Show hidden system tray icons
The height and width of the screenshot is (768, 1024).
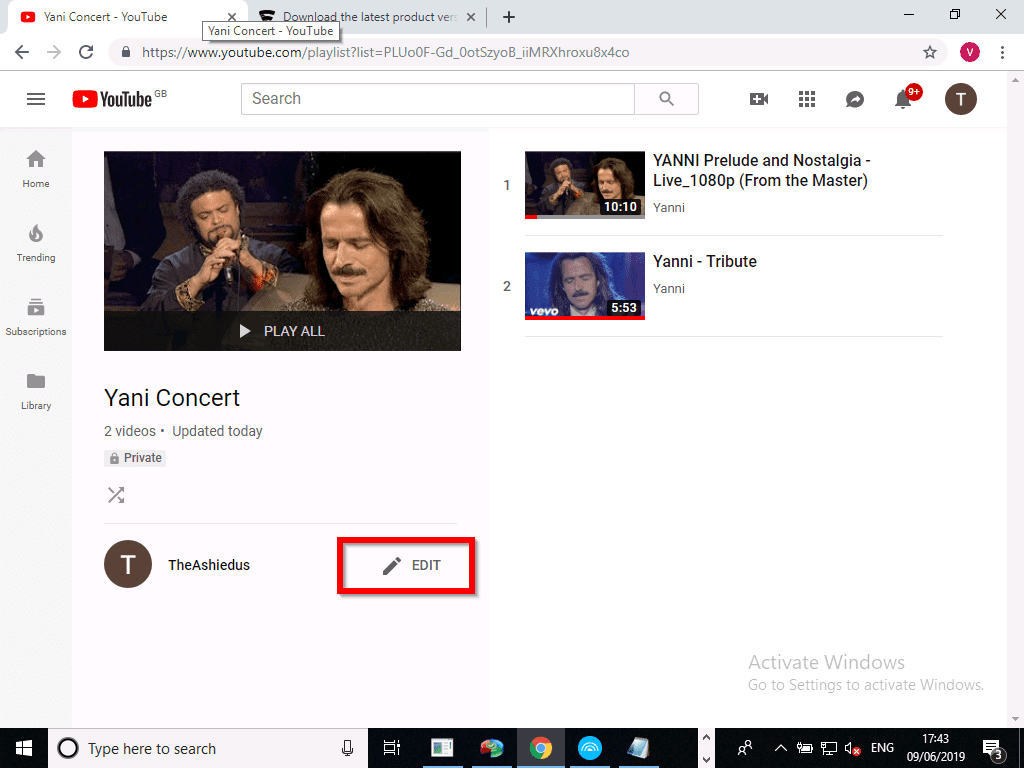click(780, 748)
